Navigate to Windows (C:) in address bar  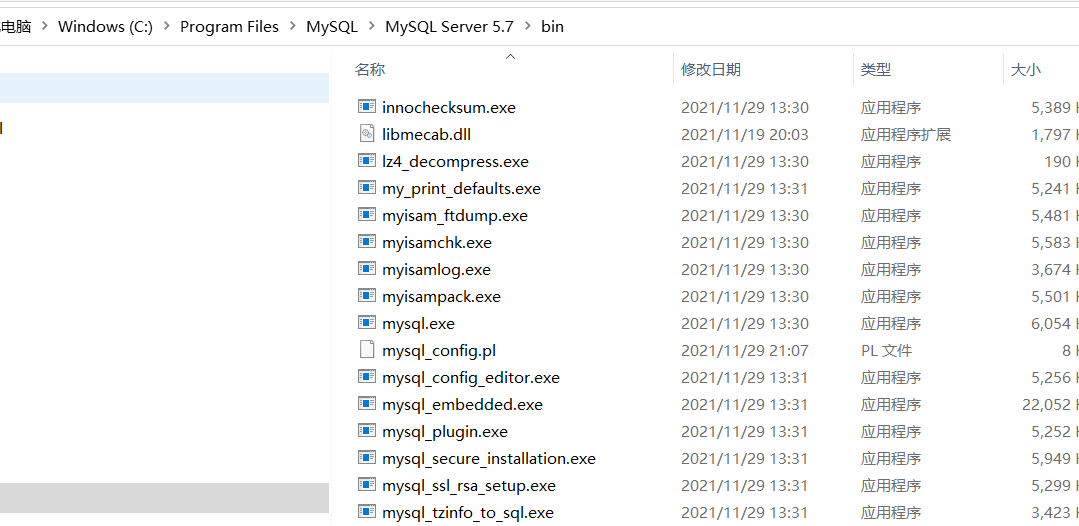pos(105,26)
